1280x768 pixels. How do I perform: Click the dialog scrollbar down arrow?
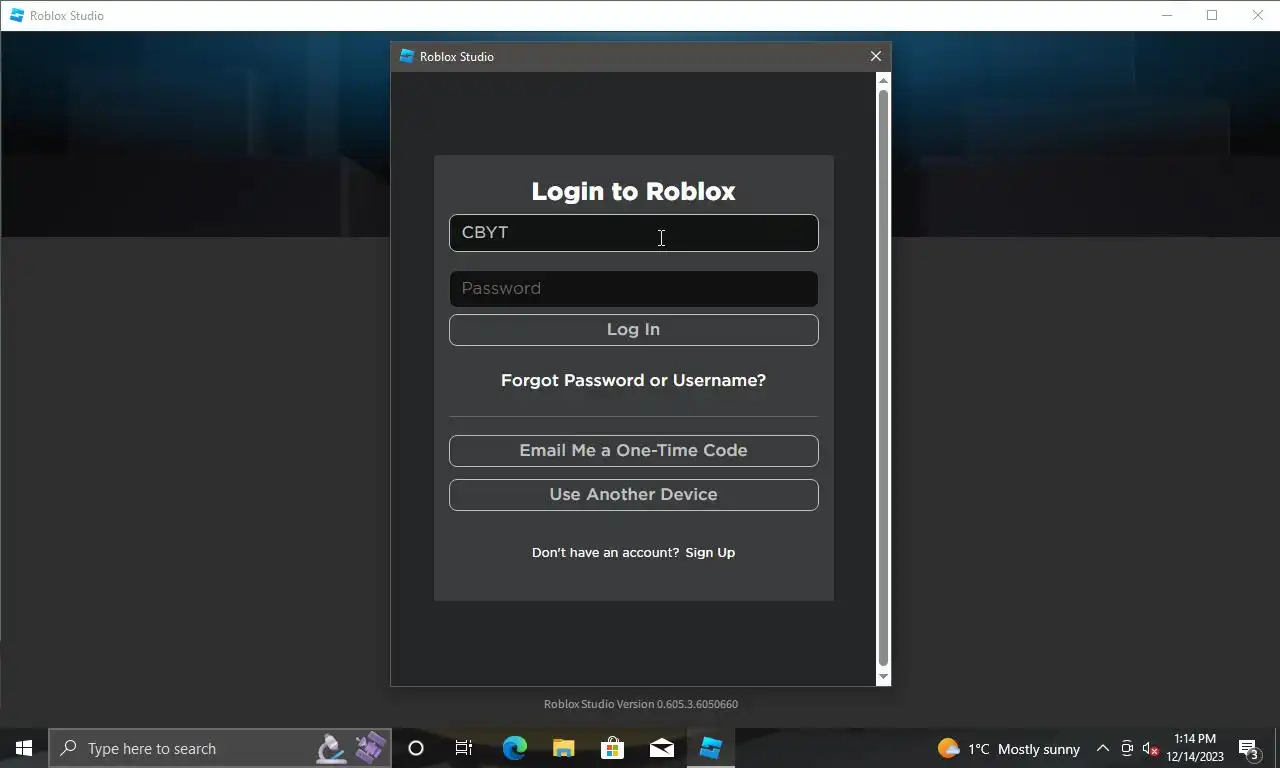[x=883, y=677]
